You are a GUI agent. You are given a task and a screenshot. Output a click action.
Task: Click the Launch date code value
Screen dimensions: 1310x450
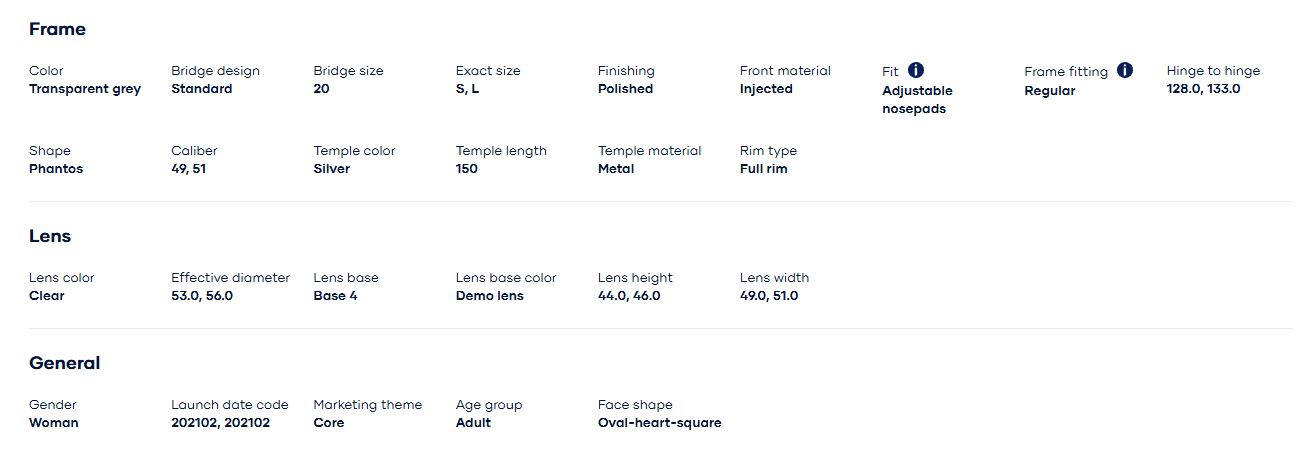click(220, 423)
